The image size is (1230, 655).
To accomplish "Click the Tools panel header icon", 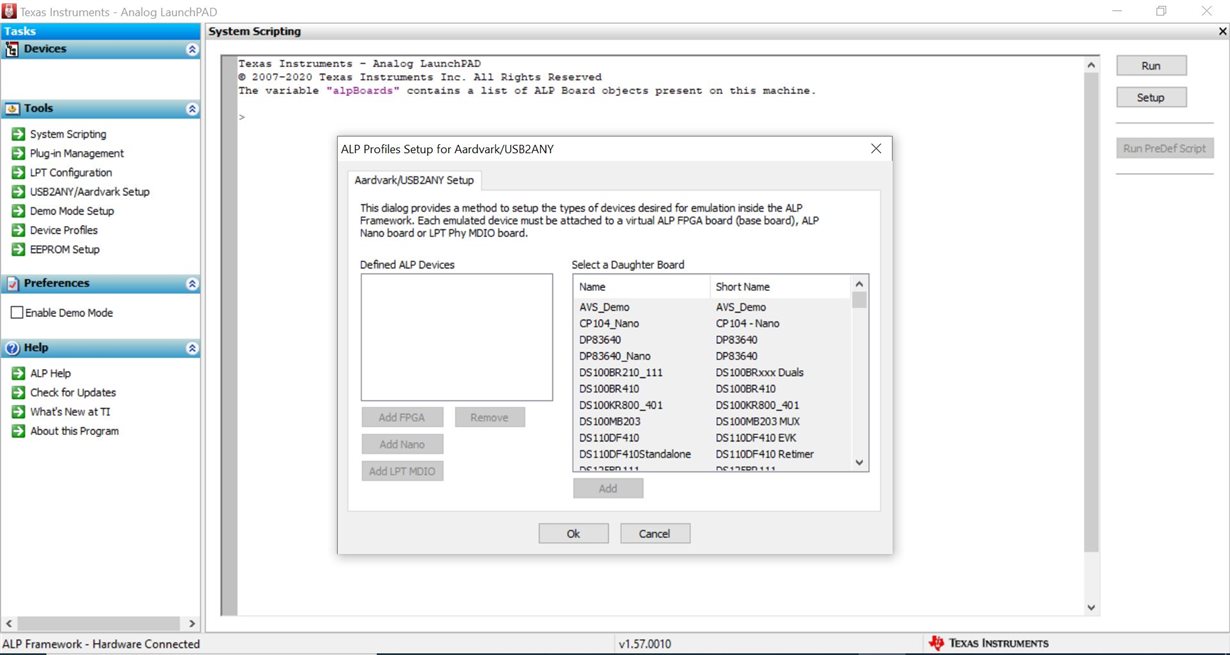I will tap(12, 108).
